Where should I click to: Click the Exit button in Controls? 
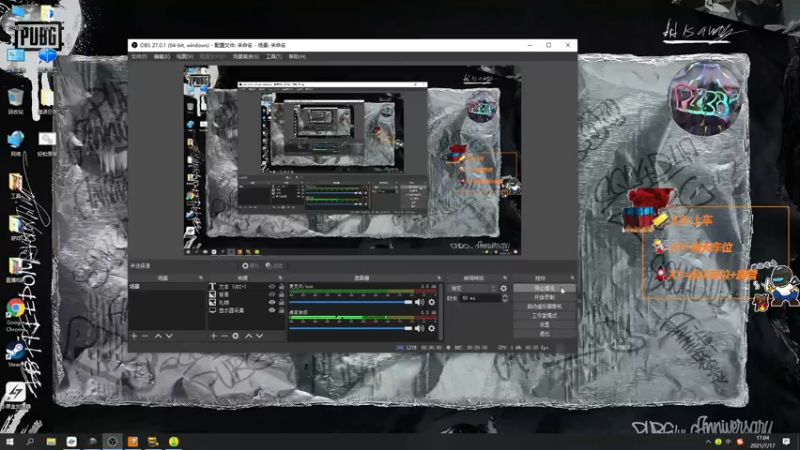click(x=544, y=334)
